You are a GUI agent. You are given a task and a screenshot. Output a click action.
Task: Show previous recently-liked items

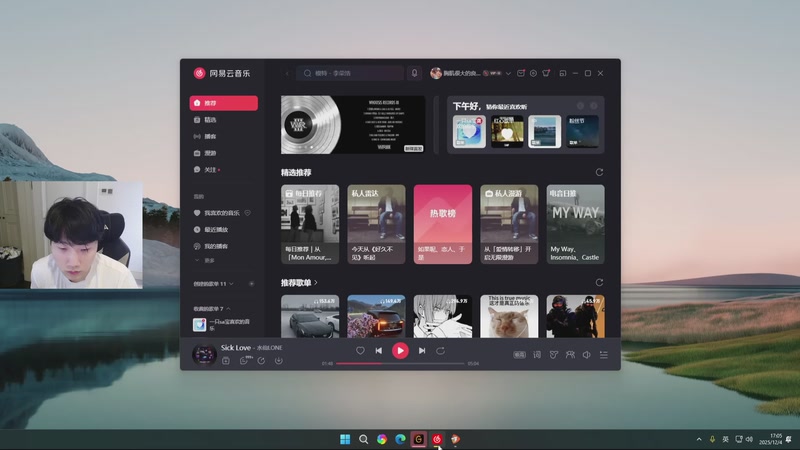tap(580, 106)
